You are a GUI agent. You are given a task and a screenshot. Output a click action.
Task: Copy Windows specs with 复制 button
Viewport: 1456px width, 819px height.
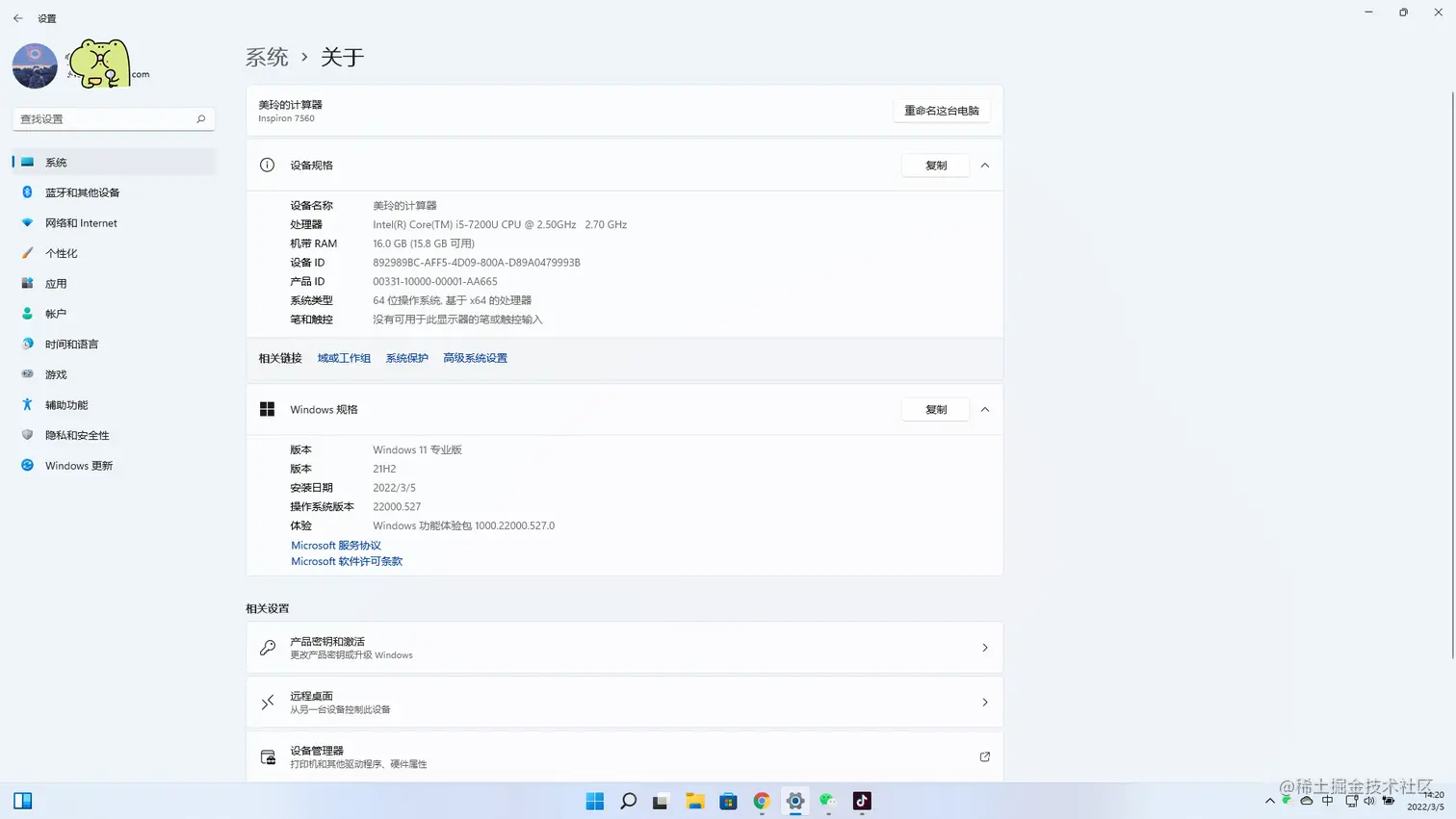(936, 410)
